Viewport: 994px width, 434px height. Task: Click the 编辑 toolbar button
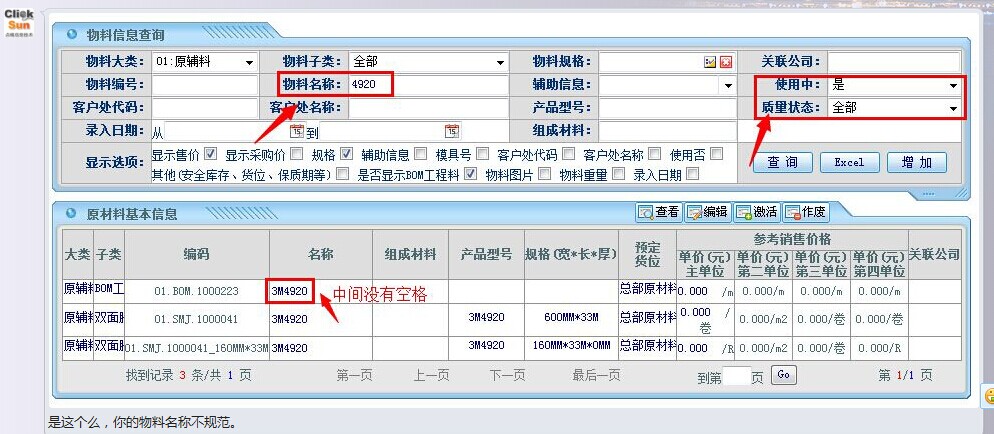pos(707,212)
